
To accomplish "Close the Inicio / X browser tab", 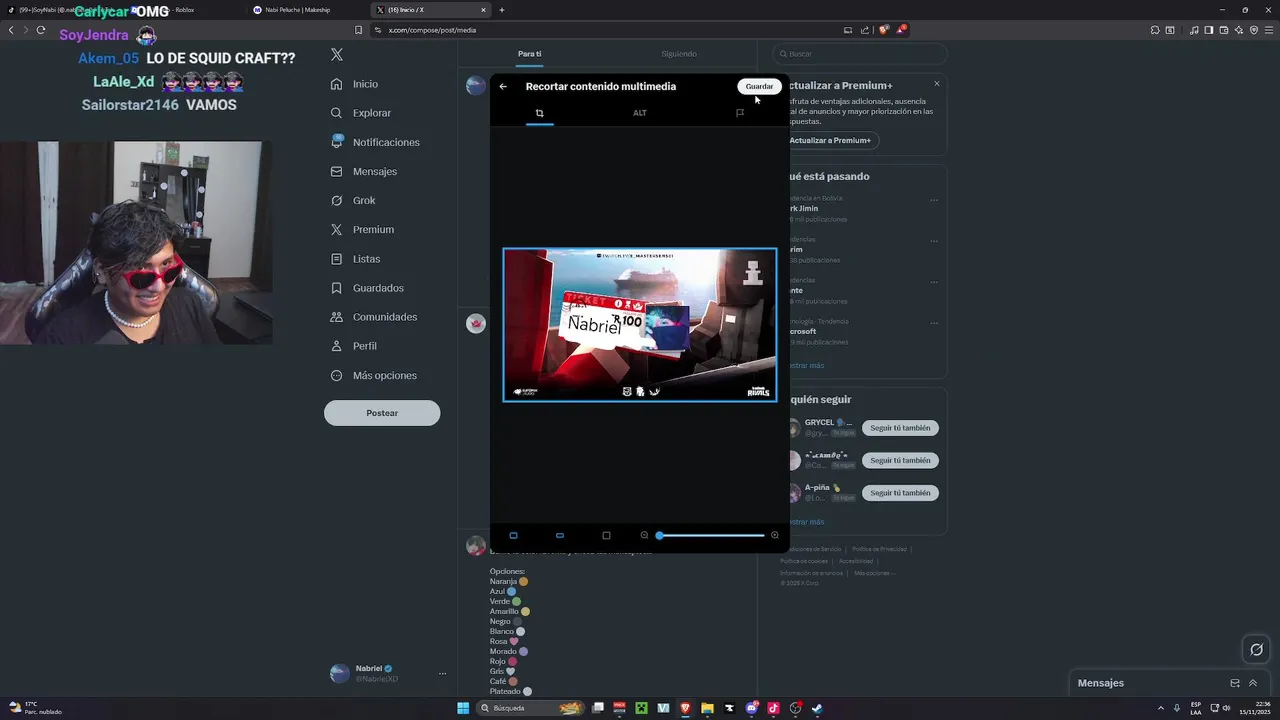I will coord(484,10).
